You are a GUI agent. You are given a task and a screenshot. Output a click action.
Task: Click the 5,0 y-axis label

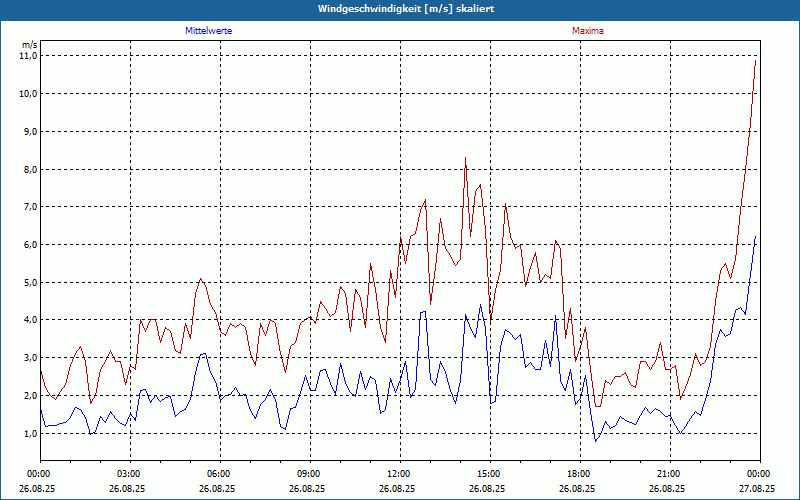(x=31, y=283)
